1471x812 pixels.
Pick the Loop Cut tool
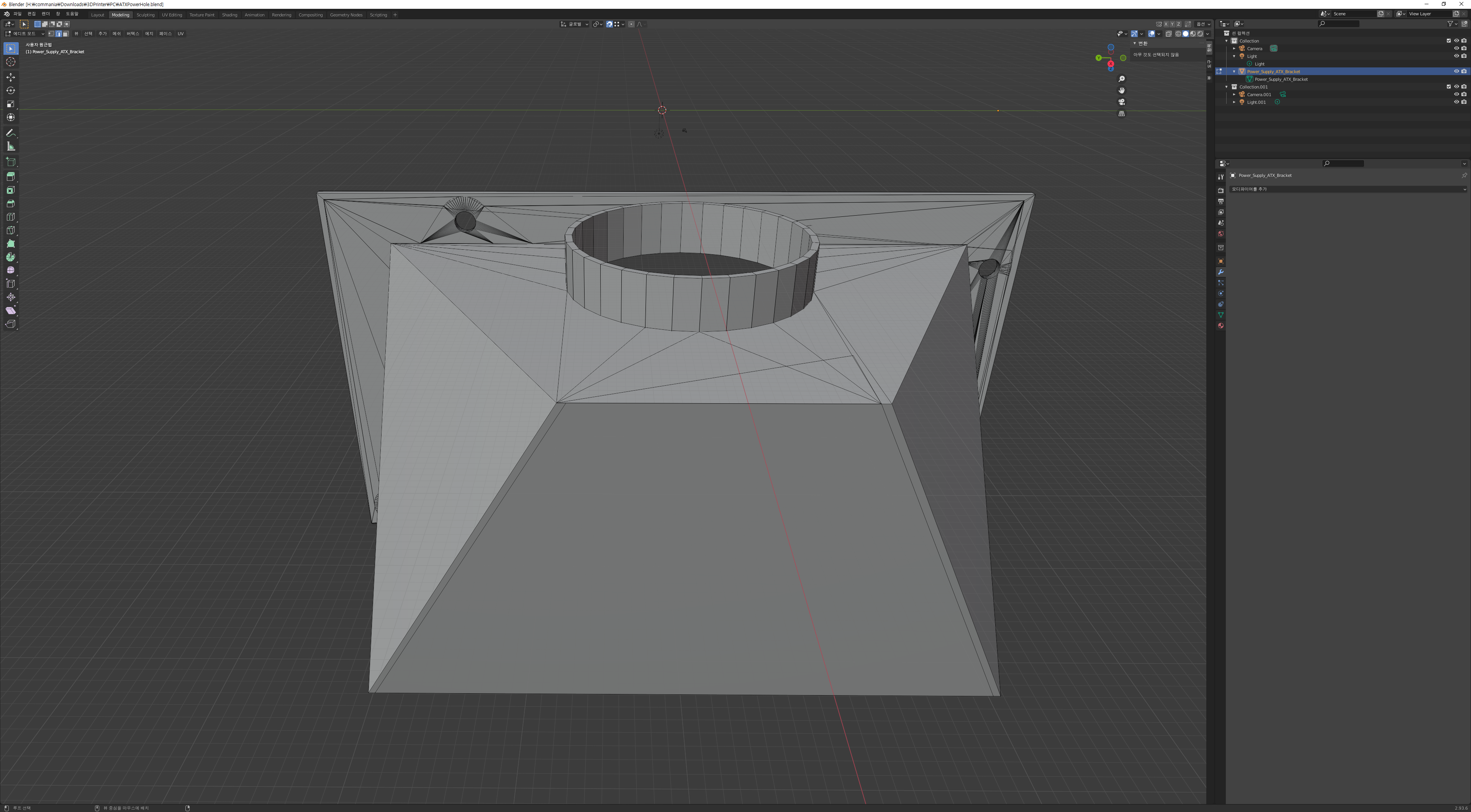10,217
